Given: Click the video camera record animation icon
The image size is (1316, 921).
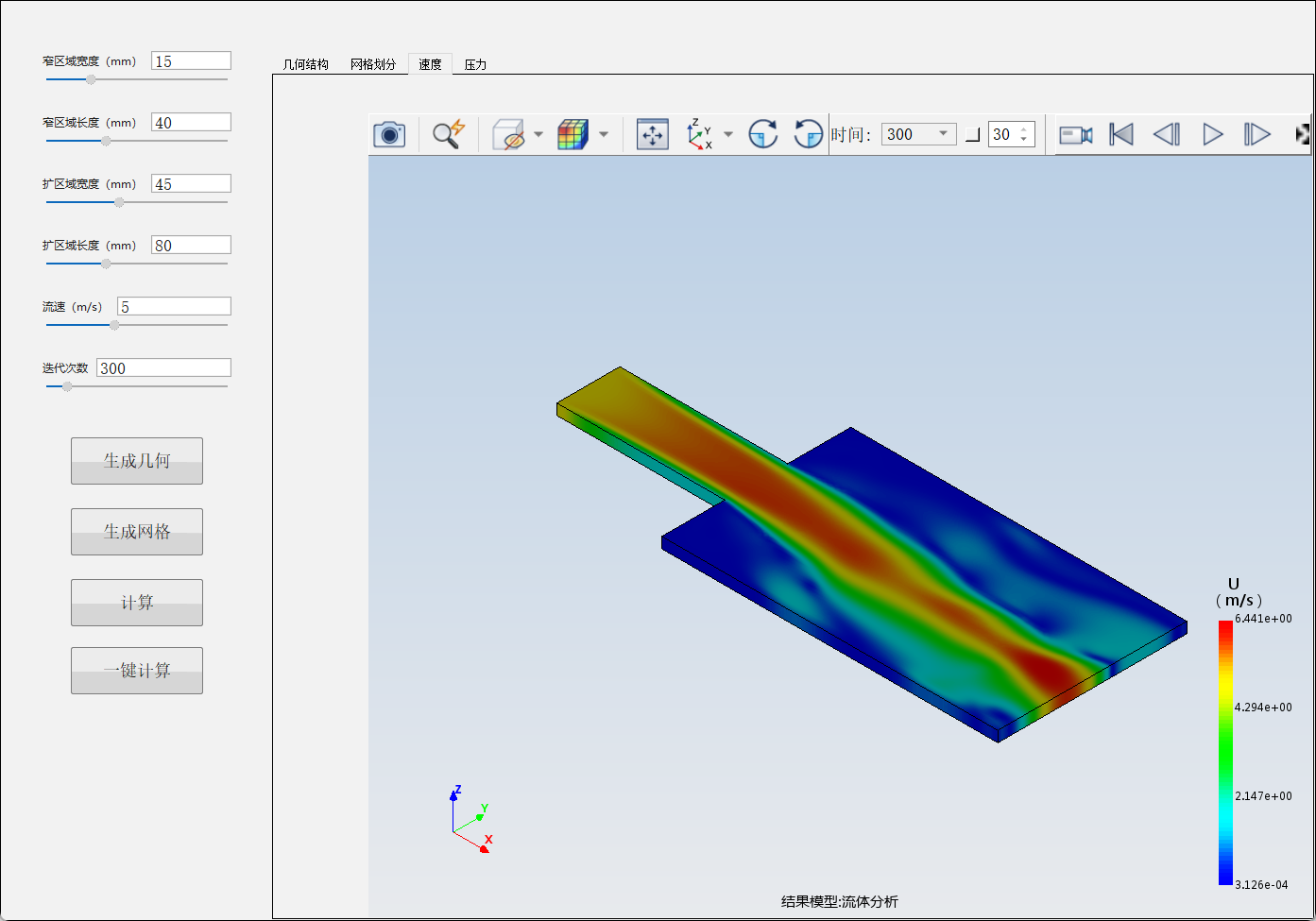Looking at the screenshot, I should coord(1076,135).
